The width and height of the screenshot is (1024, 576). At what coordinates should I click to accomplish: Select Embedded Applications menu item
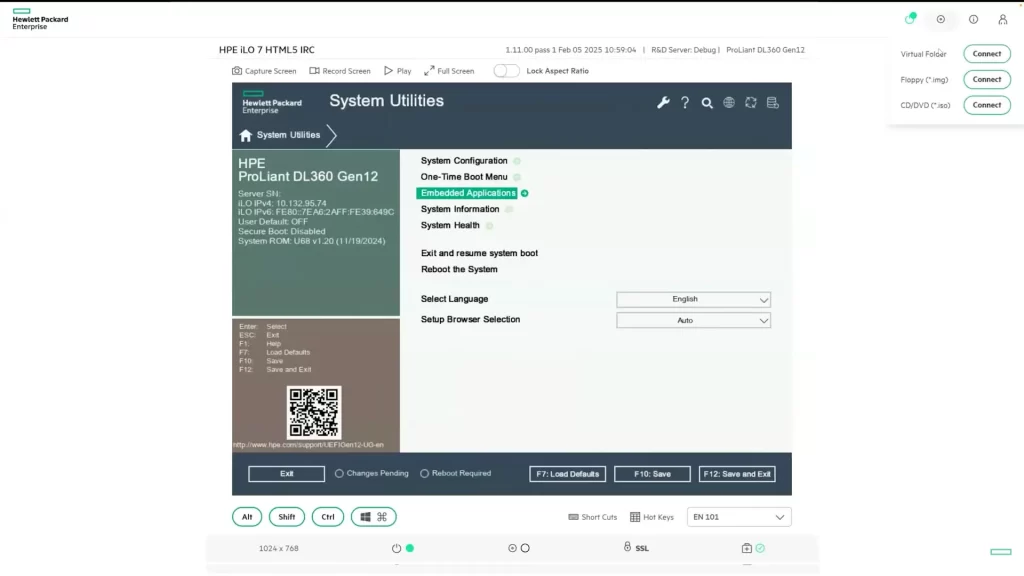(468, 193)
